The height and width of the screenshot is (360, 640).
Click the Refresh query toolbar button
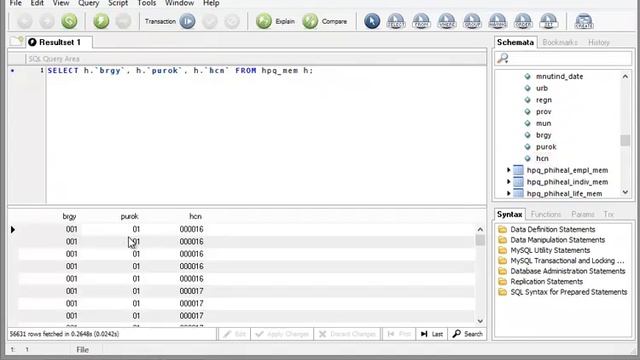click(x=69, y=21)
